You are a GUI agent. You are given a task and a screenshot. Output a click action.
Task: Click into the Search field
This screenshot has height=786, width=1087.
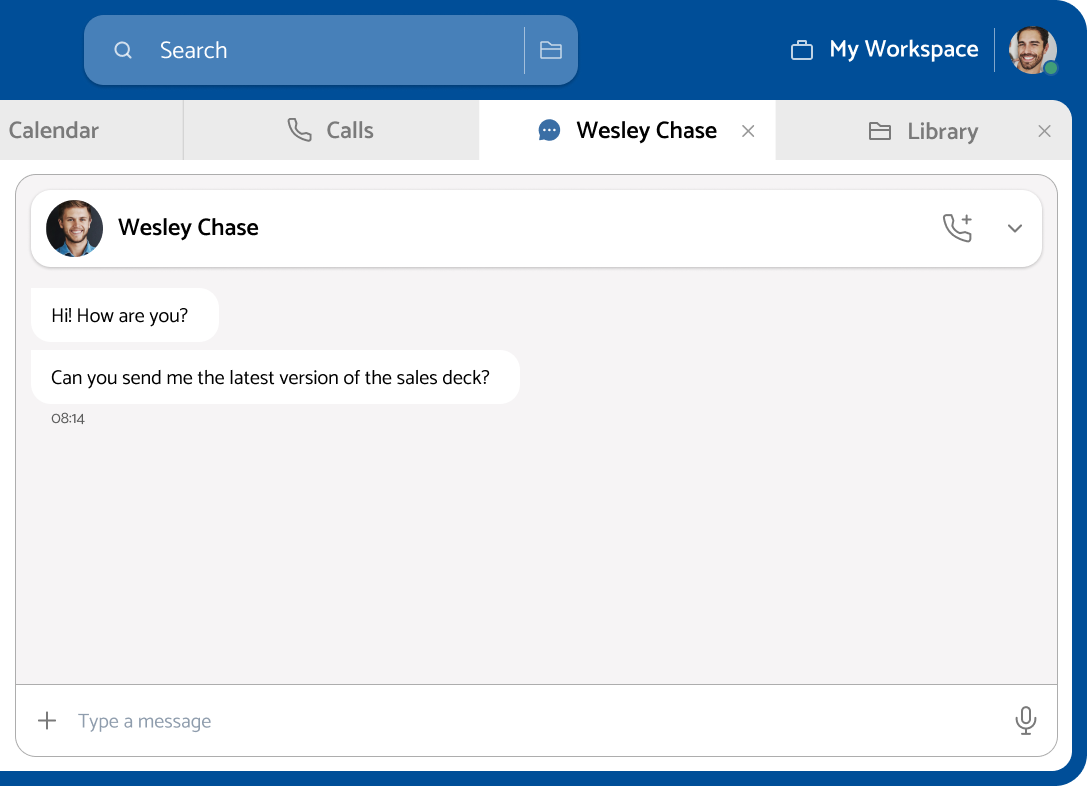pyautogui.click(x=330, y=51)
